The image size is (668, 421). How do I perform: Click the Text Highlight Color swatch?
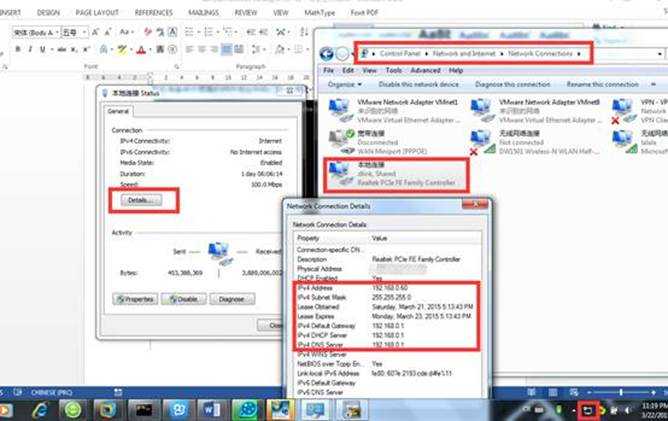[122, 50]
